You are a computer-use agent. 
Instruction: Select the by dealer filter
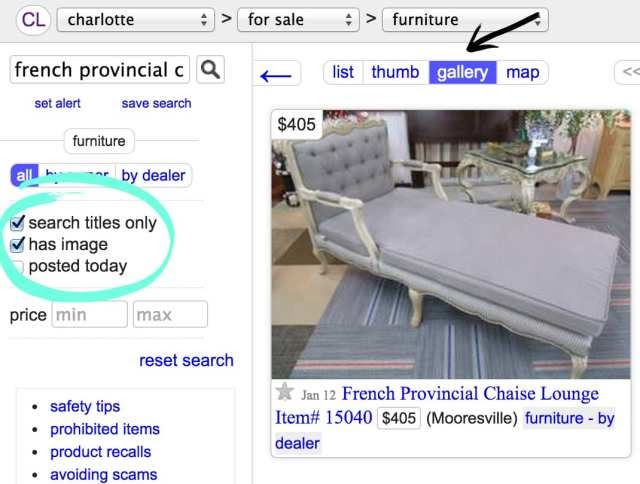[x=153, y=175]
